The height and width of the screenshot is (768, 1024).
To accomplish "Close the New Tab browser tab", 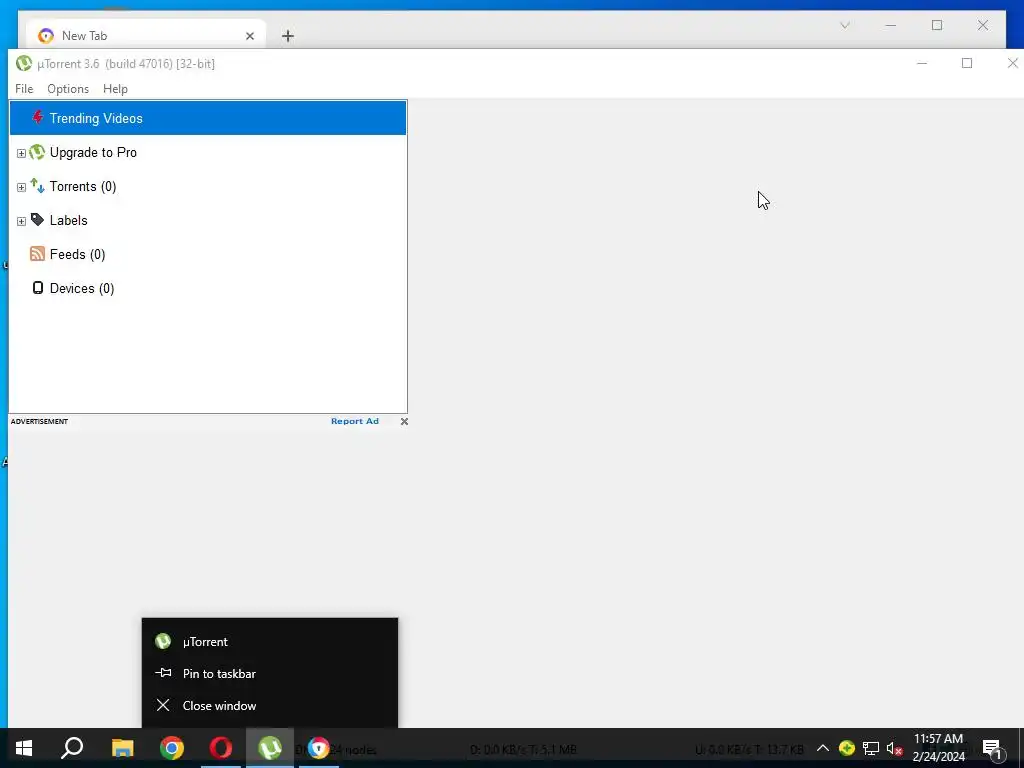I will [x=249, y=36].
